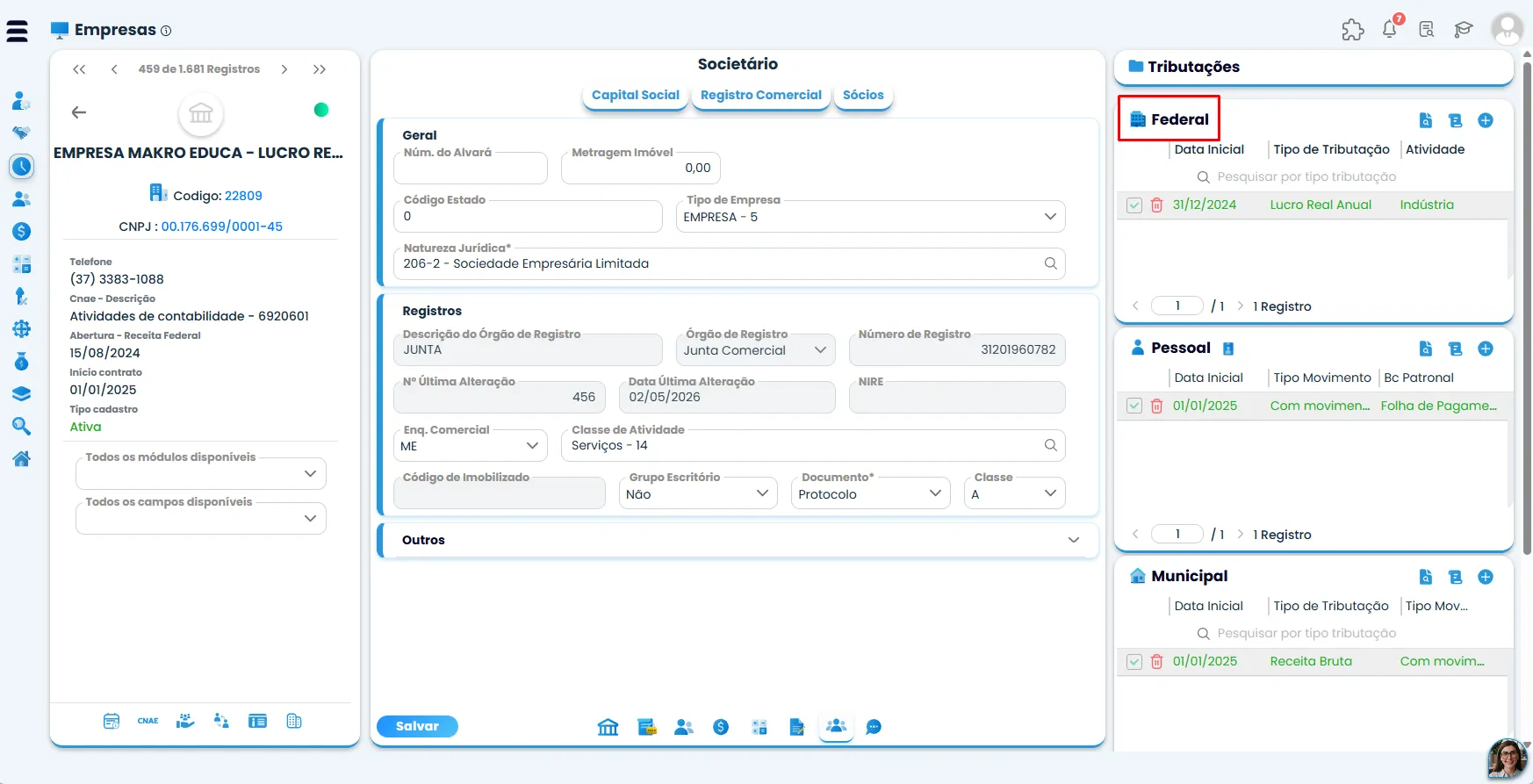Expand the Outros section
Viewport: 1533px width, 784px height.
click(738, 540)
